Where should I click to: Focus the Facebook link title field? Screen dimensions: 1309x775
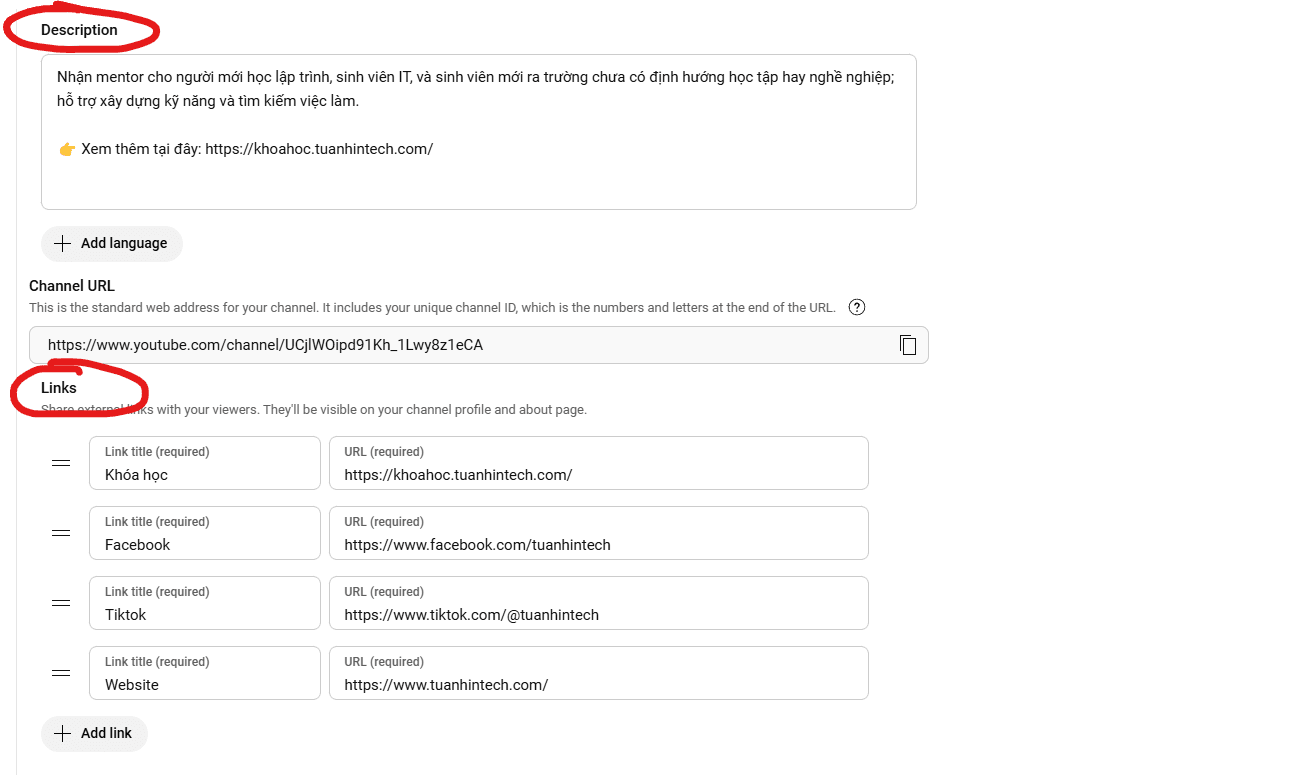[204, 544]
